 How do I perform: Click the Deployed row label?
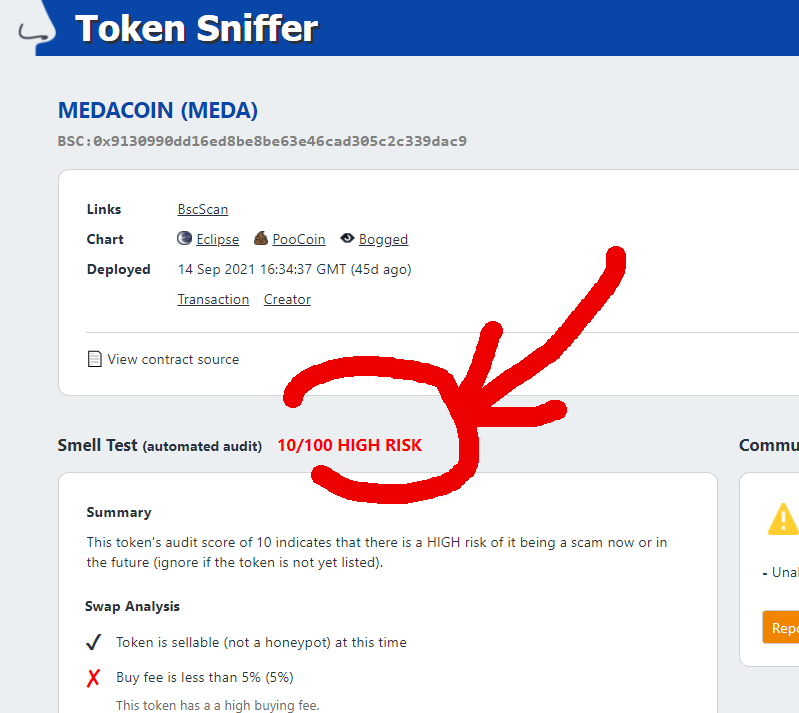pyautogui.click(x=119, y=269)
